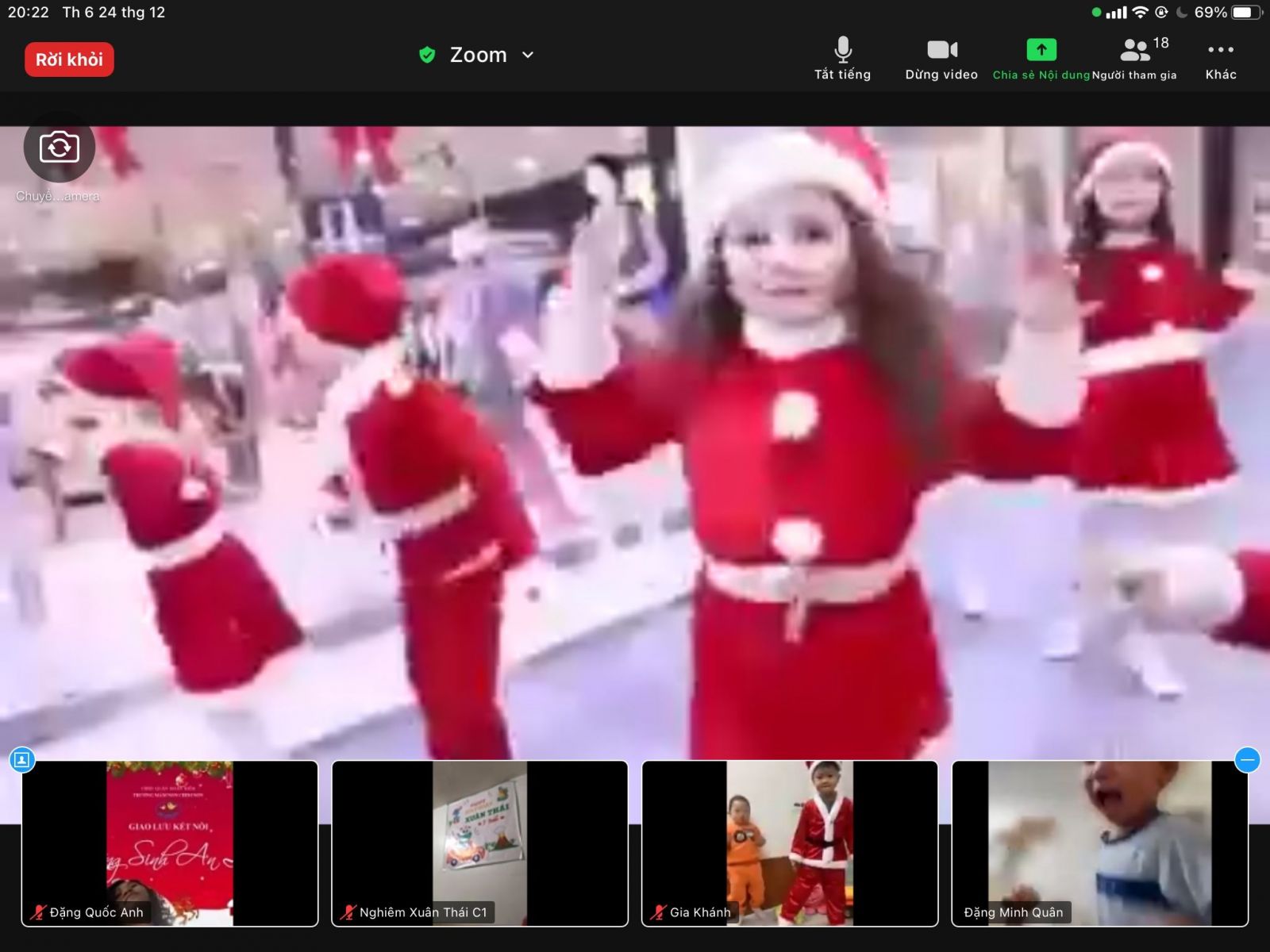Click muted mic icon on Đặng Quốc Anh

click(x=37, y=912)
